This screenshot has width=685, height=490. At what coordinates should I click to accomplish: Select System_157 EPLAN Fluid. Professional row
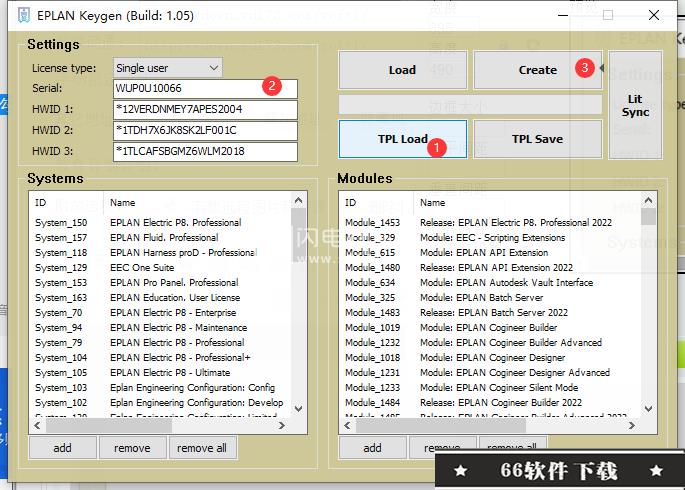click(x=161, y=238)
